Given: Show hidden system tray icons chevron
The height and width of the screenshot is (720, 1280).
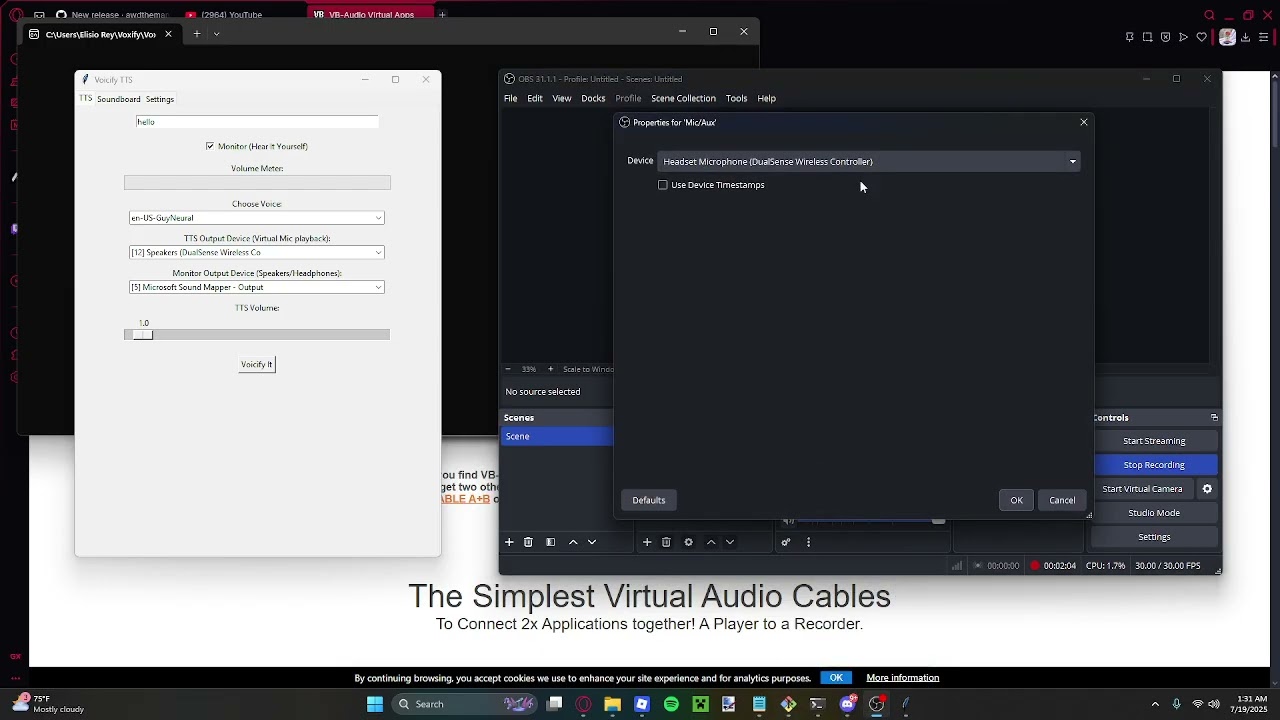Looking at the screenshot, I should click(x=1155, y=704).
